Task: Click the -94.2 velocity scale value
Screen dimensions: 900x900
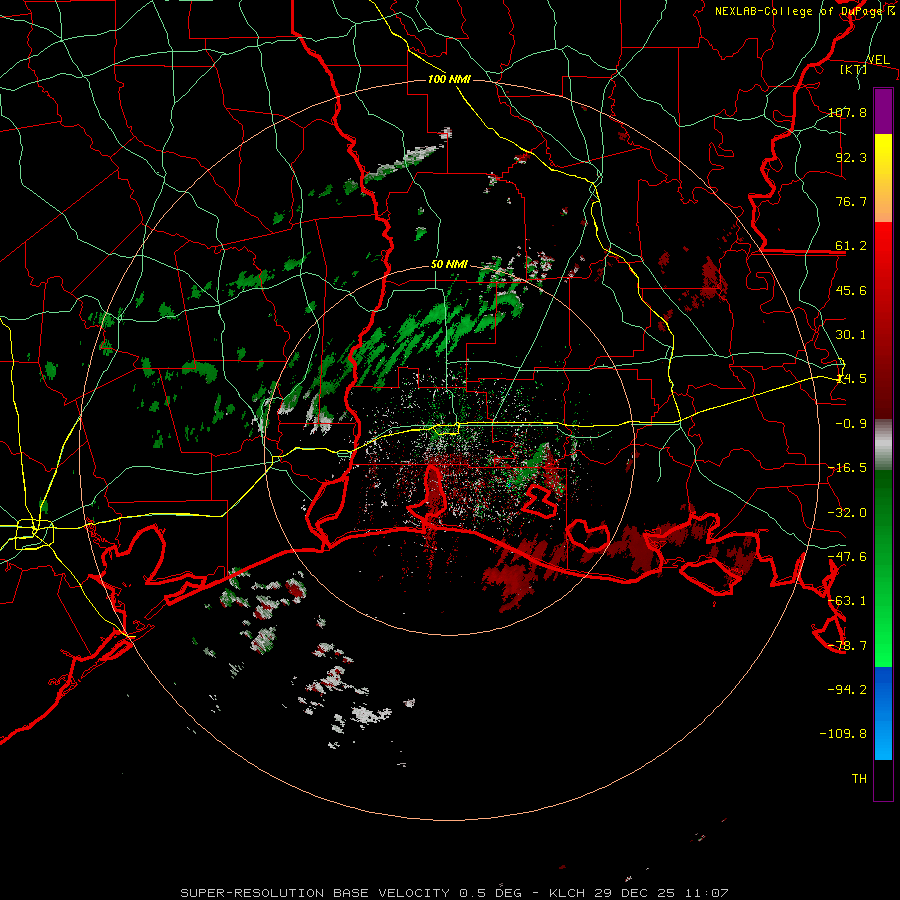Action: (x=847, y=690)
